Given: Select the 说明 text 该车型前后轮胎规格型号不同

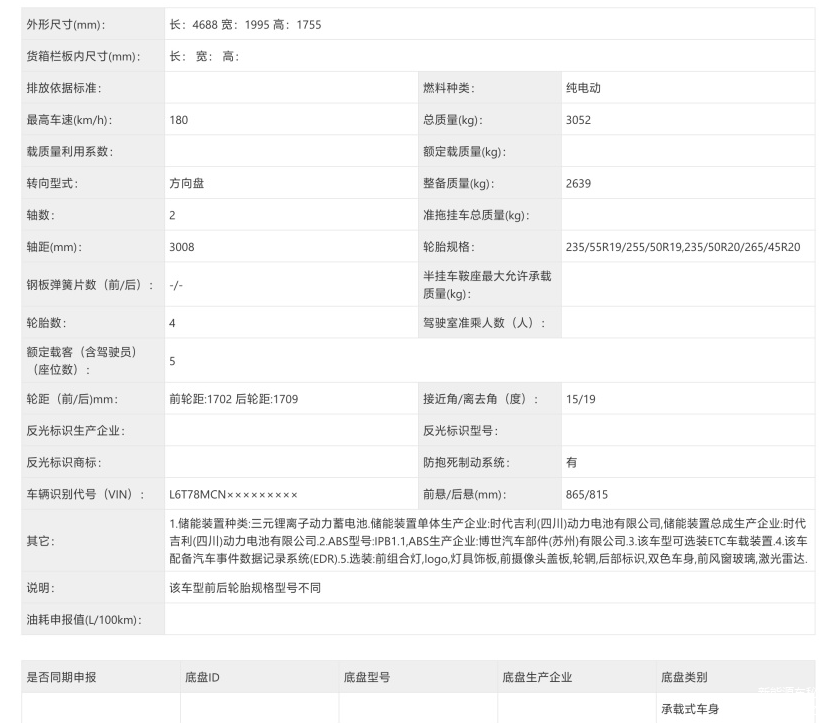Looking at the screenshot, I should click(245, 588).
